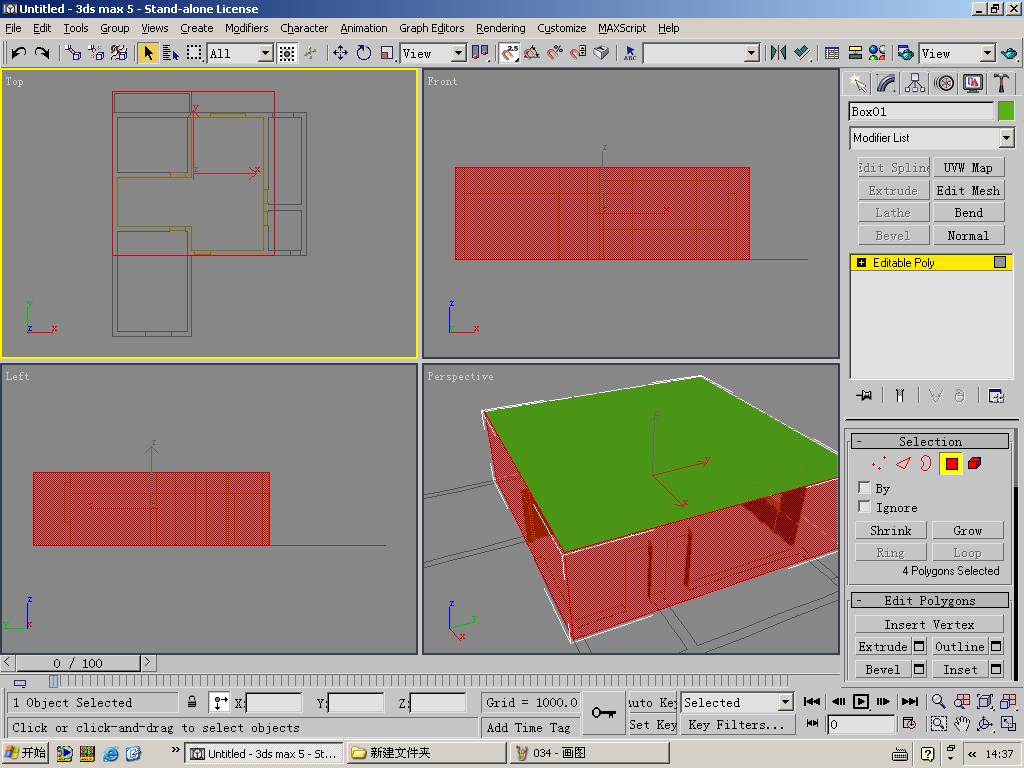Open the Customize menu
Screen dimensions: 1024x768
tap(562, 28)
